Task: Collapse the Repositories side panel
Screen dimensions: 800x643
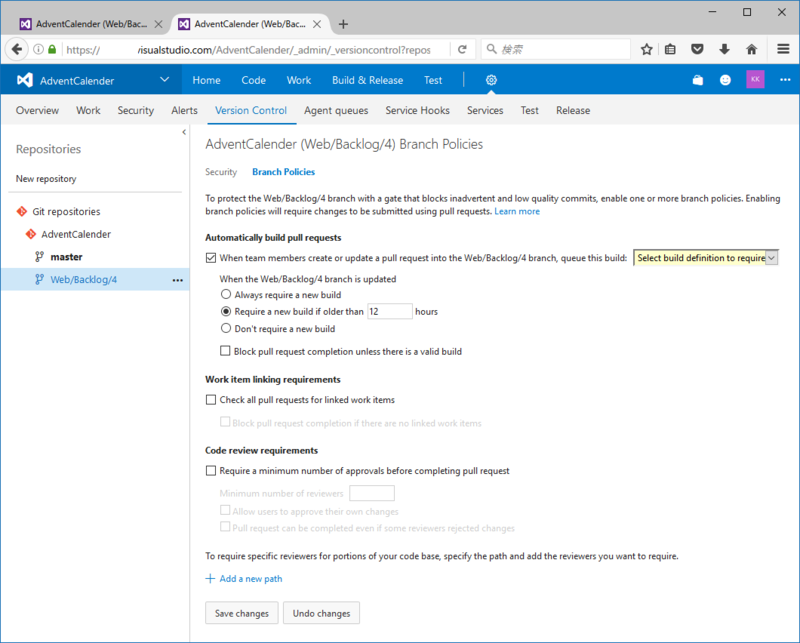Action: (x=184, y=132)
